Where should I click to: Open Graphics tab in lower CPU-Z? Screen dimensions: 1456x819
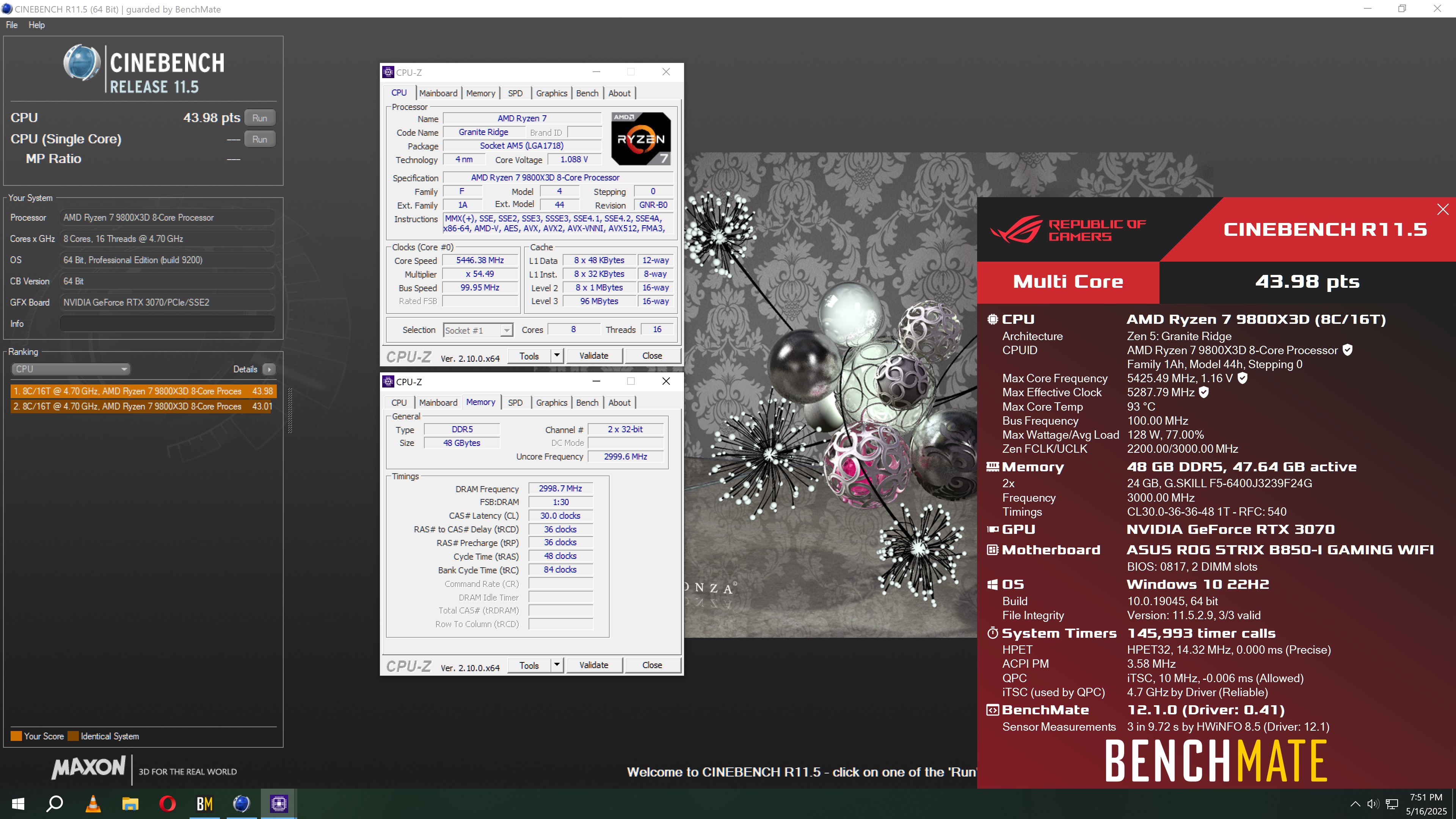pyautogui.click(x=552, y=402)
